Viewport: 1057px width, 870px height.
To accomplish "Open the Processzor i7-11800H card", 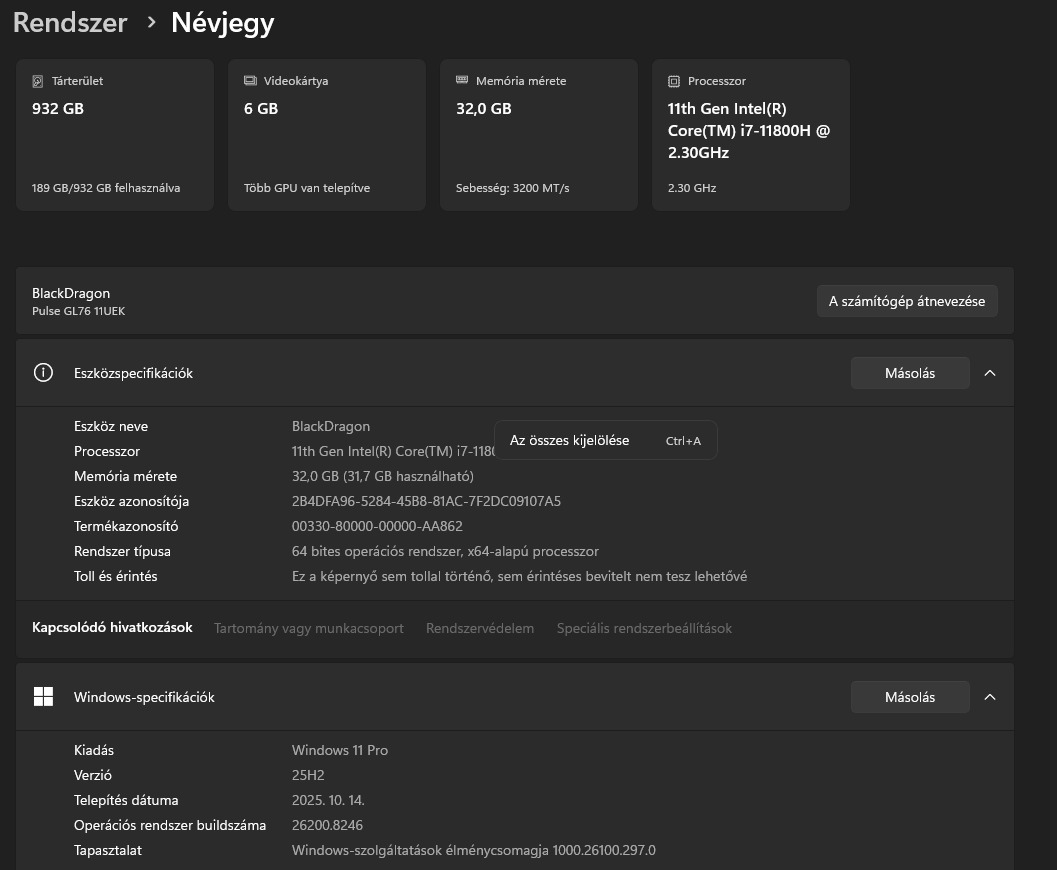I will click(751, 135).
